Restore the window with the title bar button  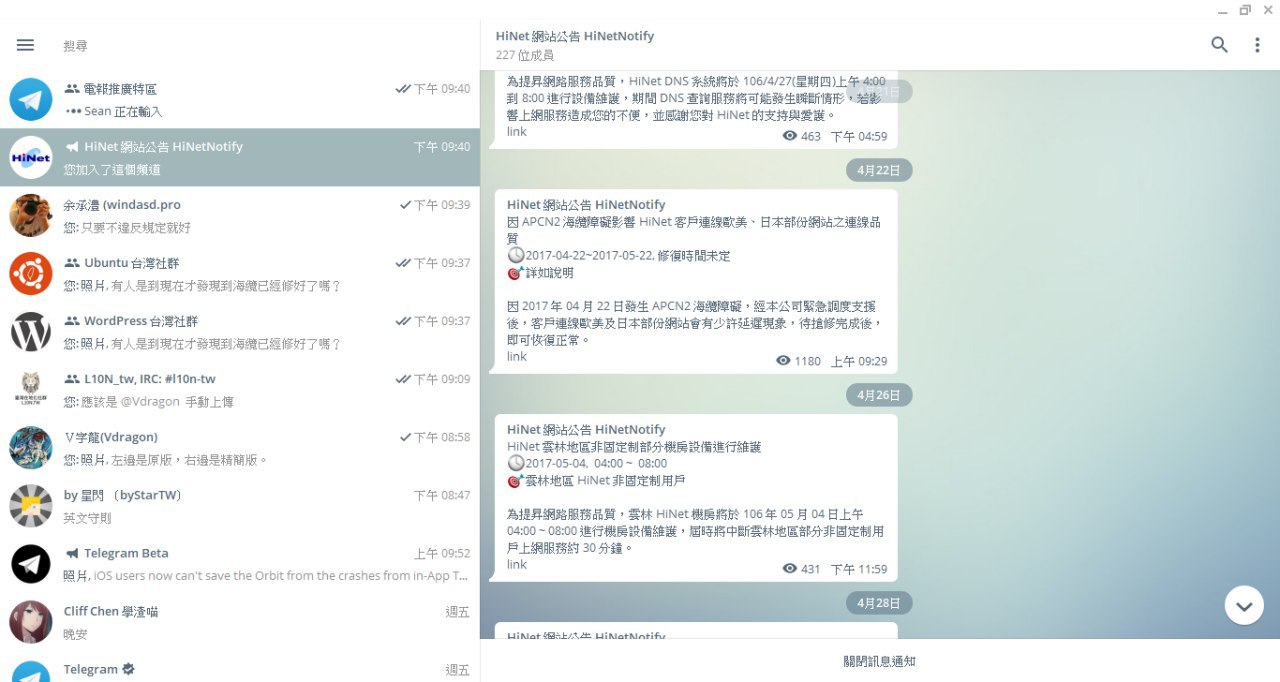[1245, 10]
